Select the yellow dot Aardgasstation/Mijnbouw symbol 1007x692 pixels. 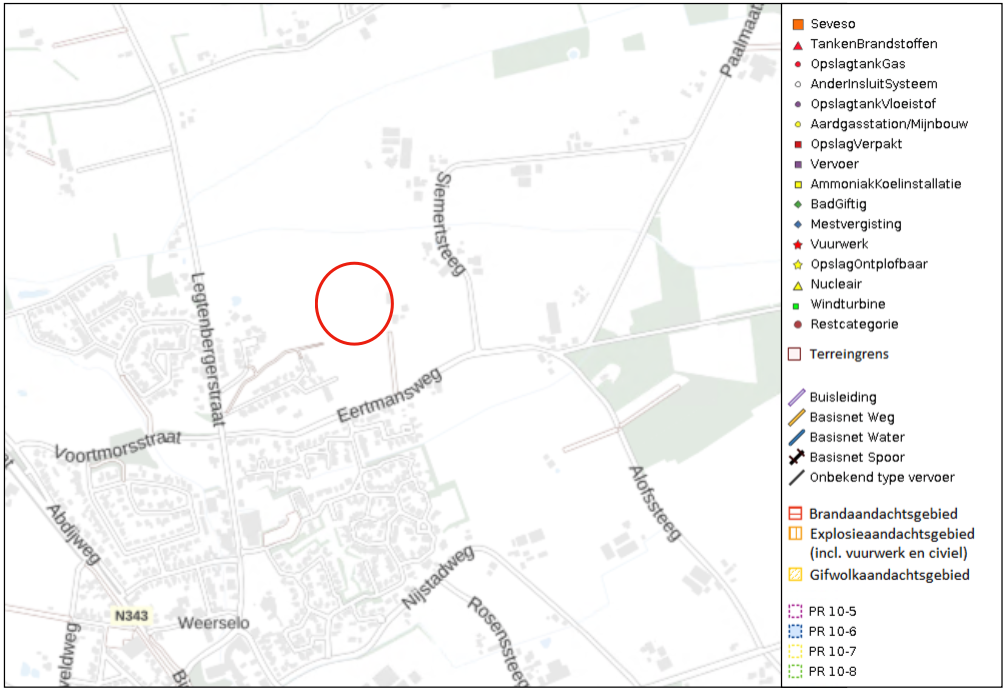[798, 125]
